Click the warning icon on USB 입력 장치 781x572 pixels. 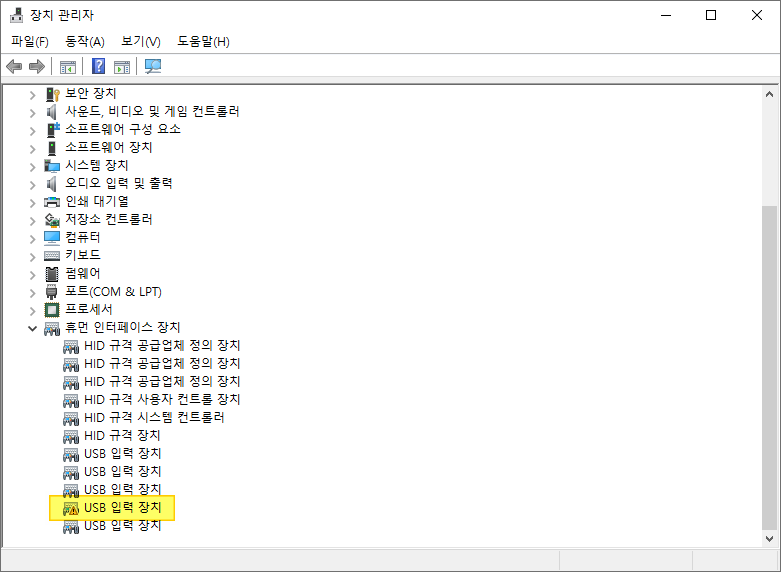pos(71,509)
